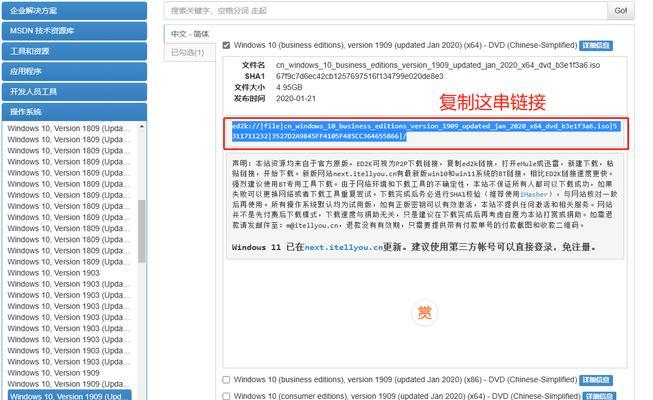Screen dimensions: 653x400
Task: Expand the 开发人员工具 sidebar section
Action: [74, 92]
